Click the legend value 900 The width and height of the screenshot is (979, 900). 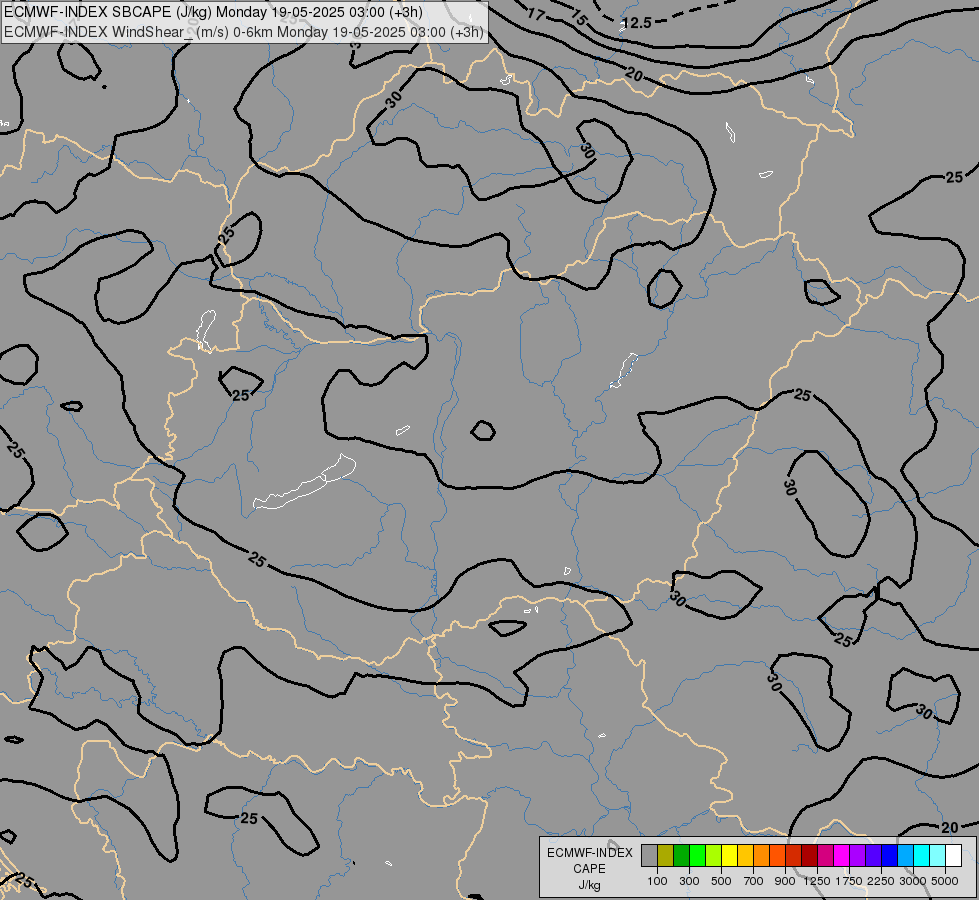pos(785,881)
